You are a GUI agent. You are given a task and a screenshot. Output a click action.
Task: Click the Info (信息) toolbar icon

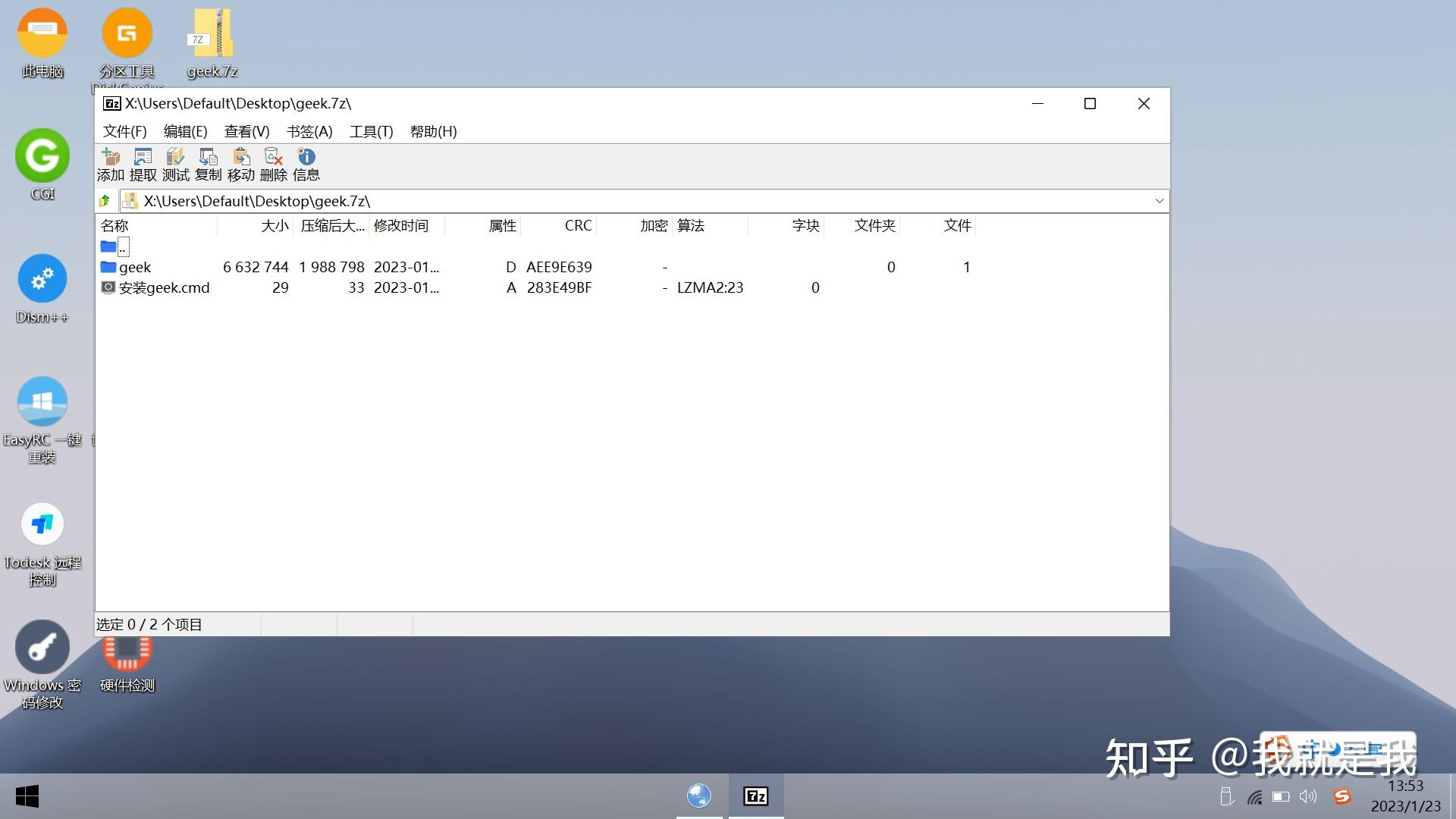(306, 157)
